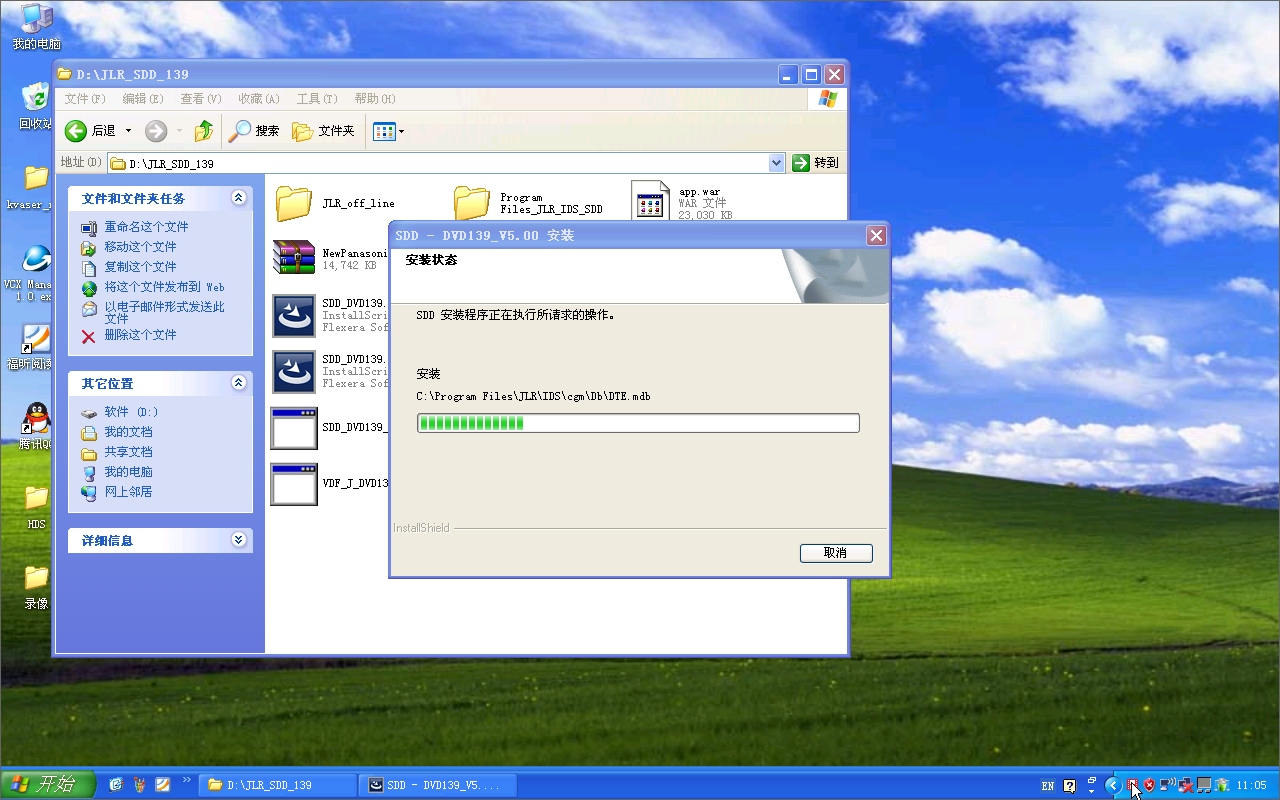Click Move this file (移动这个文件)

point(140,247)
